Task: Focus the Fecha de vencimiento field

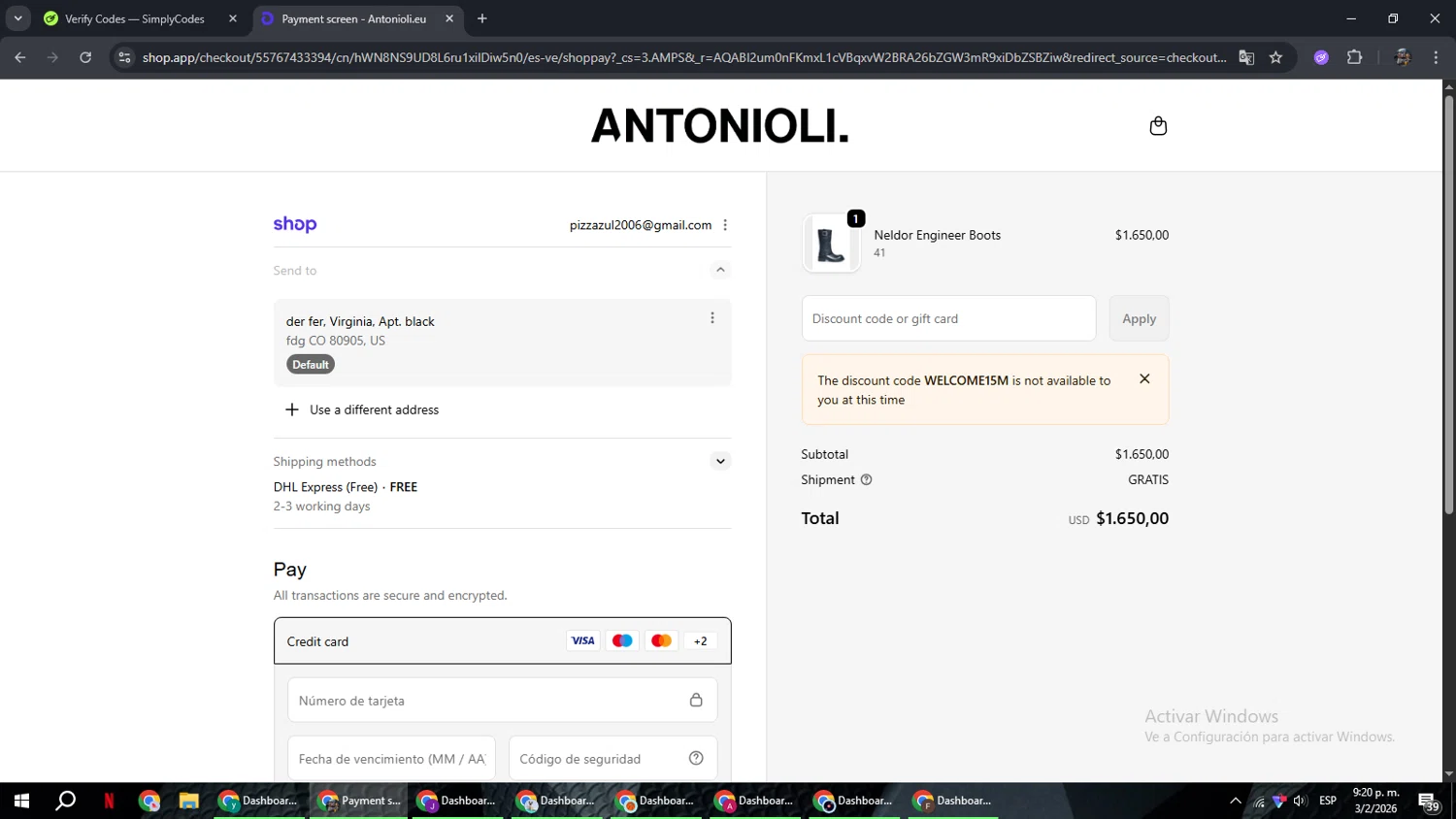Action: [392, 759]
